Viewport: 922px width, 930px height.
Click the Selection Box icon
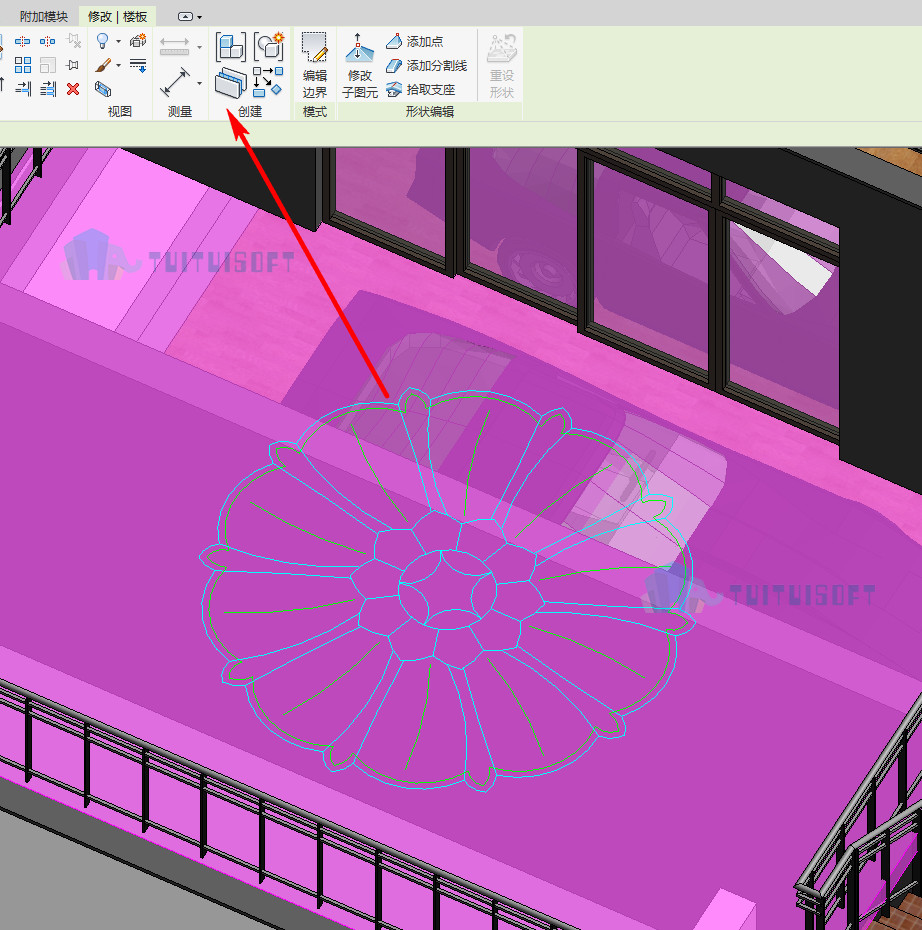pyautogui.click(x=103, y=89)
